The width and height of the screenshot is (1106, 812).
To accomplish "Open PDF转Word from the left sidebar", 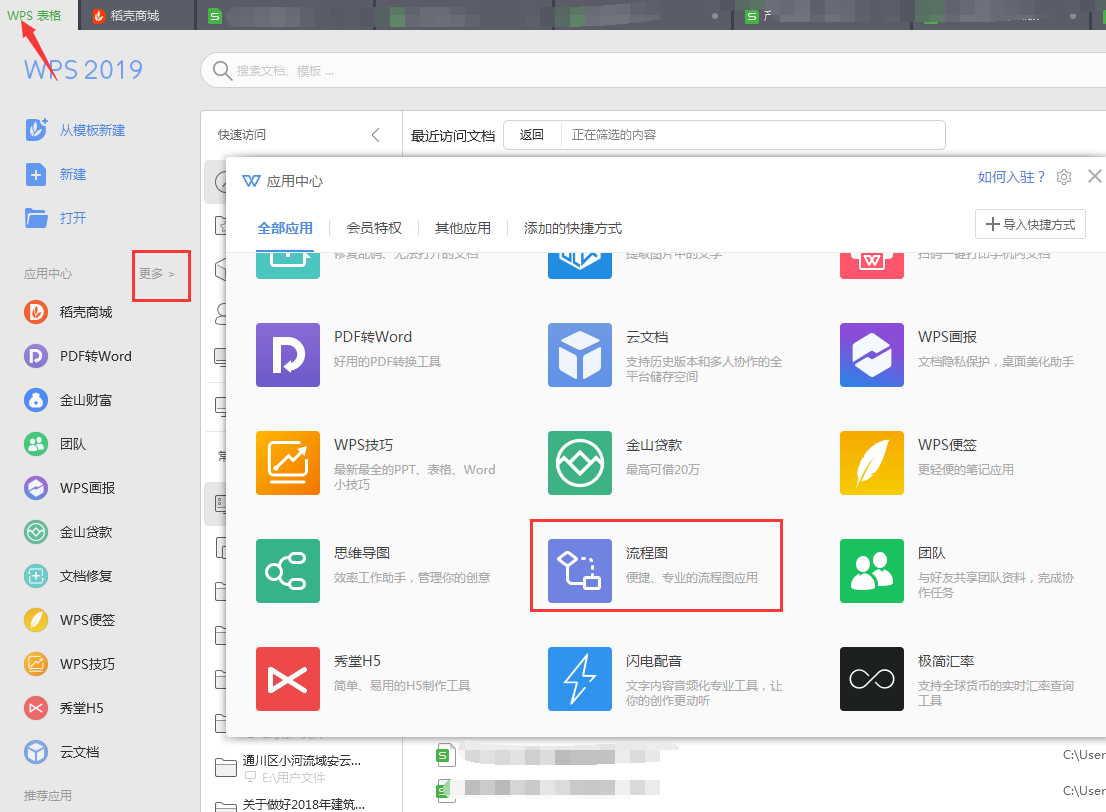I will point(78,356).
